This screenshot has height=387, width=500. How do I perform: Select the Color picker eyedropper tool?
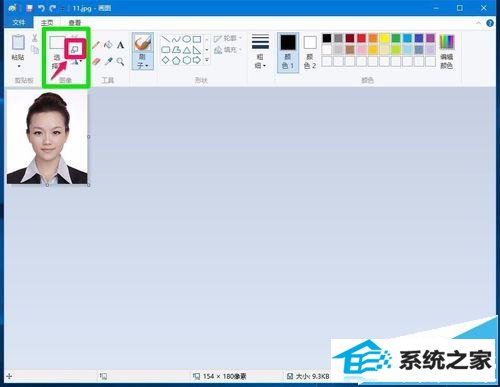[x=108, y=61]
